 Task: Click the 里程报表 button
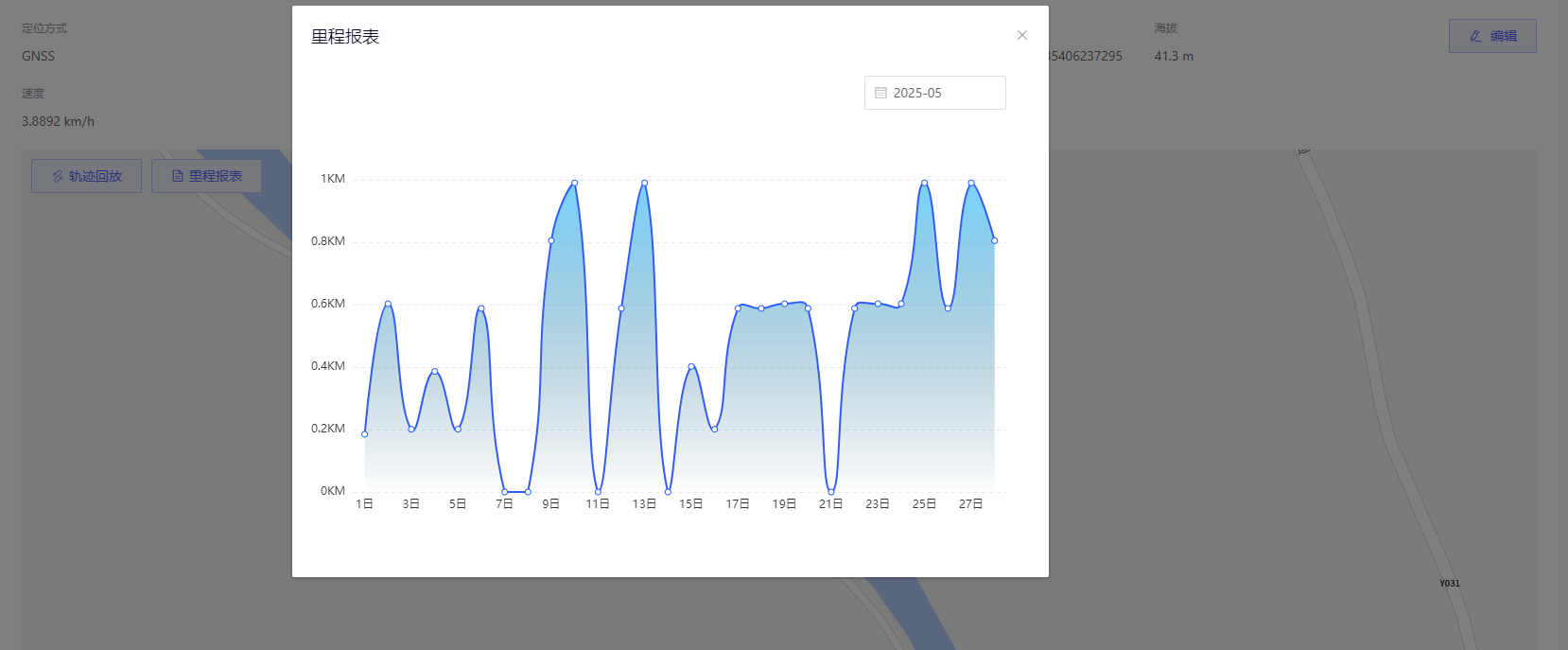pyautogui.click(x=206, y=176)
